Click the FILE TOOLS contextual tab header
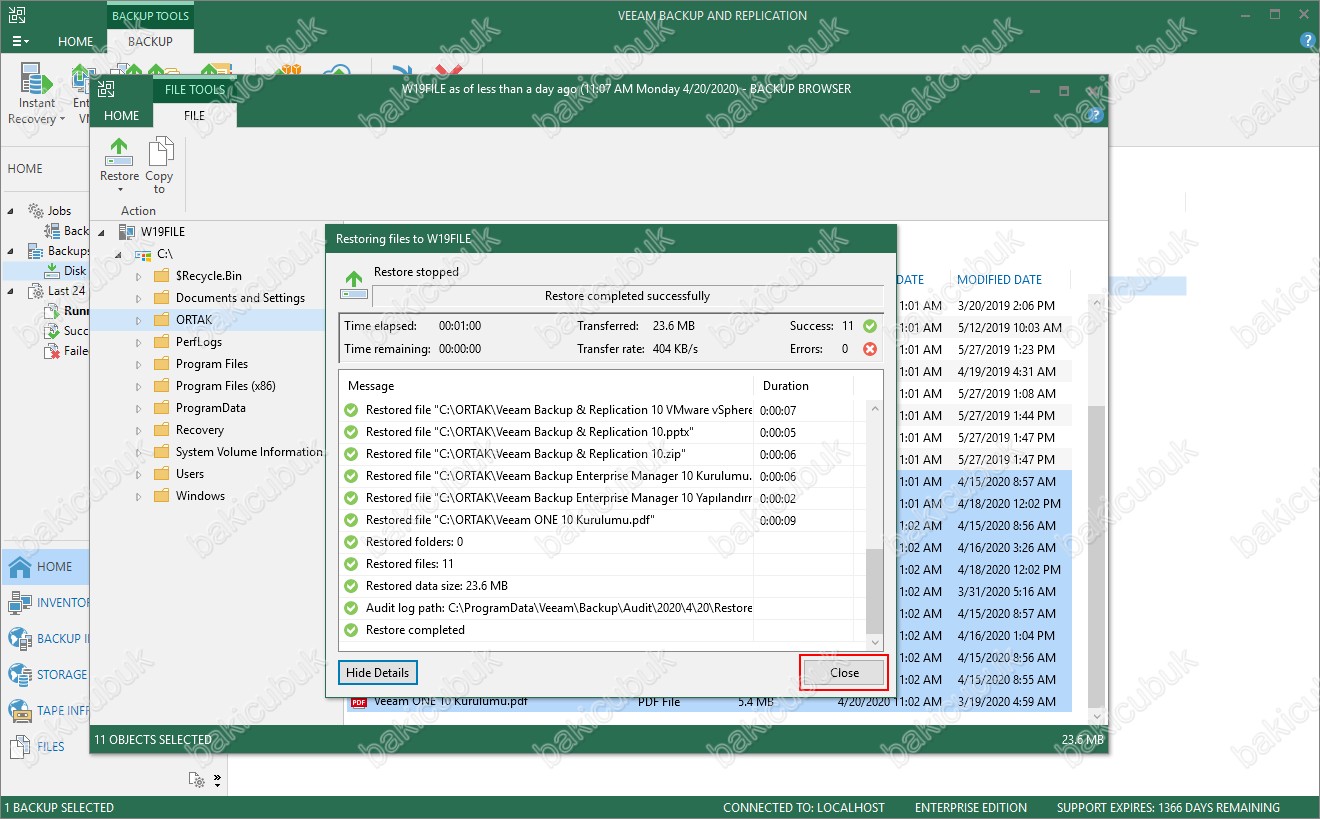1320x819 pixels. click(195, 89)
